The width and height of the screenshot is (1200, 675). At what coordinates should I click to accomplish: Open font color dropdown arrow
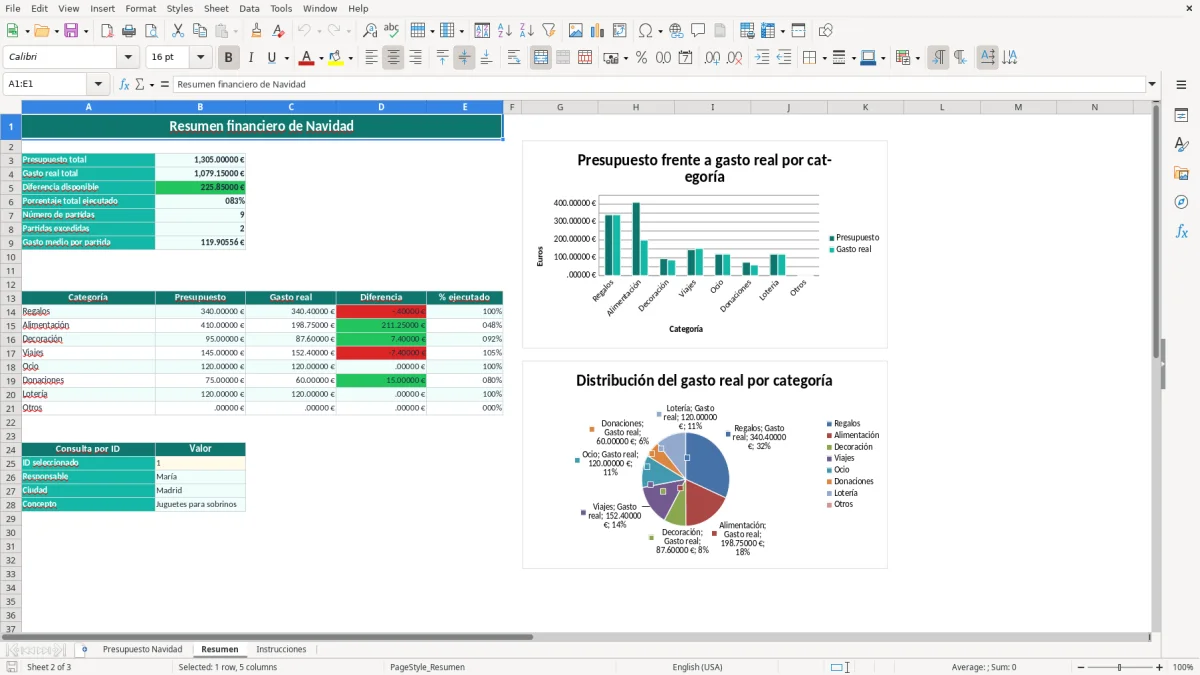[320, 58]
